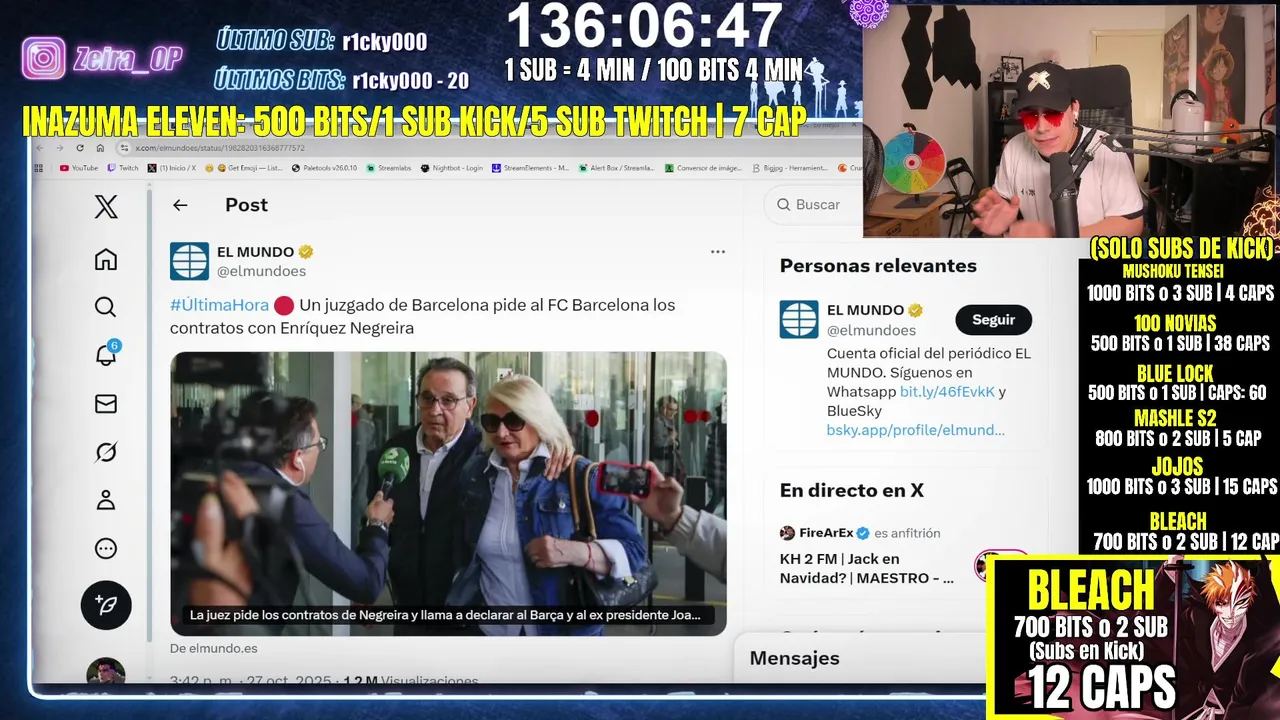The height and width of the screenshot is (720, 1280).
Task: Open the Conversor de imágenes bookmark
Action: [x=706, y=168]
